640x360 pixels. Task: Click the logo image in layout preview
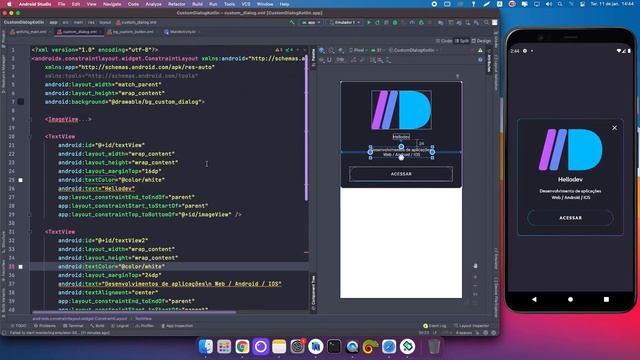coord(401,110)
